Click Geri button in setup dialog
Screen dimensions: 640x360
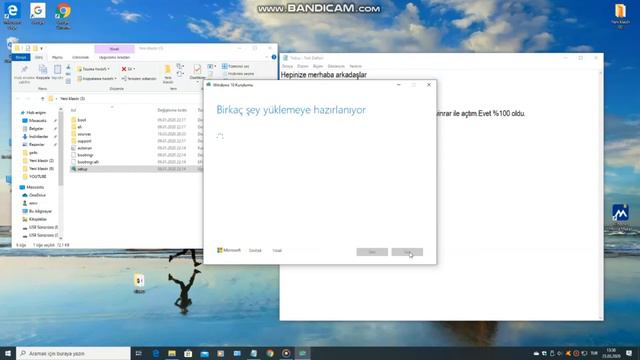point(372,252)
